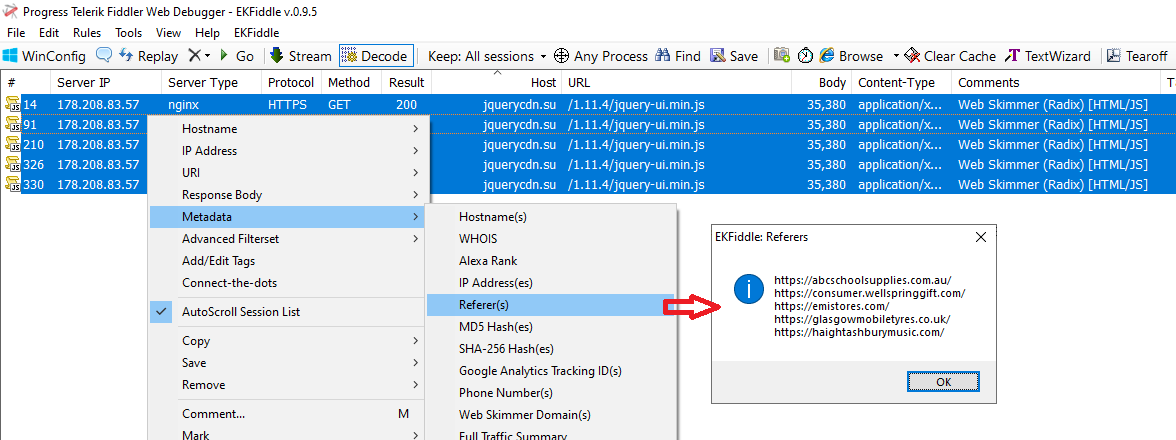Sort by Server IP column header
The height and width of the screenshot is (440, 1176).
click(106, 82)
